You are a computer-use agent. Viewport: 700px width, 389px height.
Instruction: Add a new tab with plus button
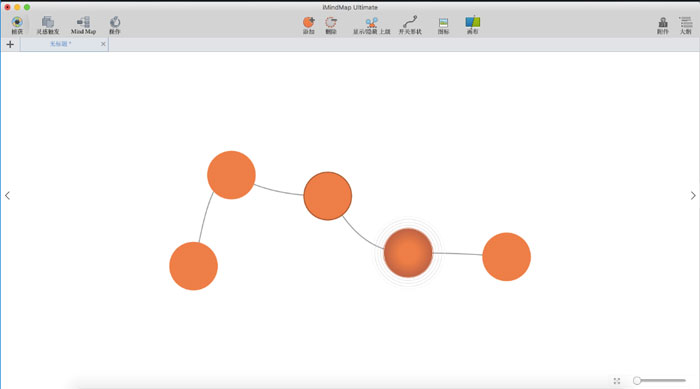10,44
